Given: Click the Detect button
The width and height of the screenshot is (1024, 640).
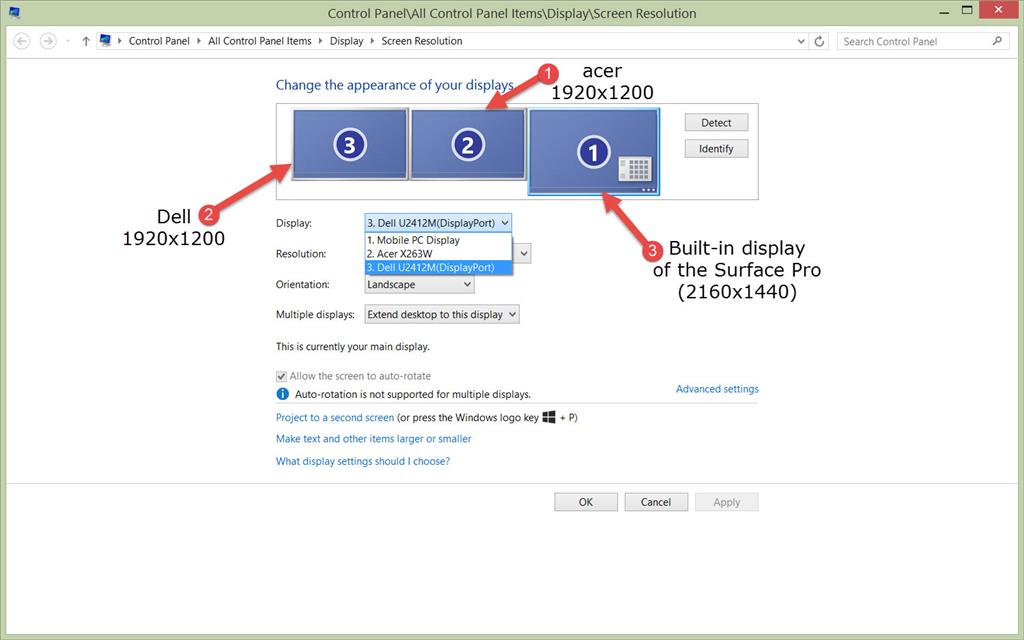Looking at the screenshot, I should click(x=716, y=122).
